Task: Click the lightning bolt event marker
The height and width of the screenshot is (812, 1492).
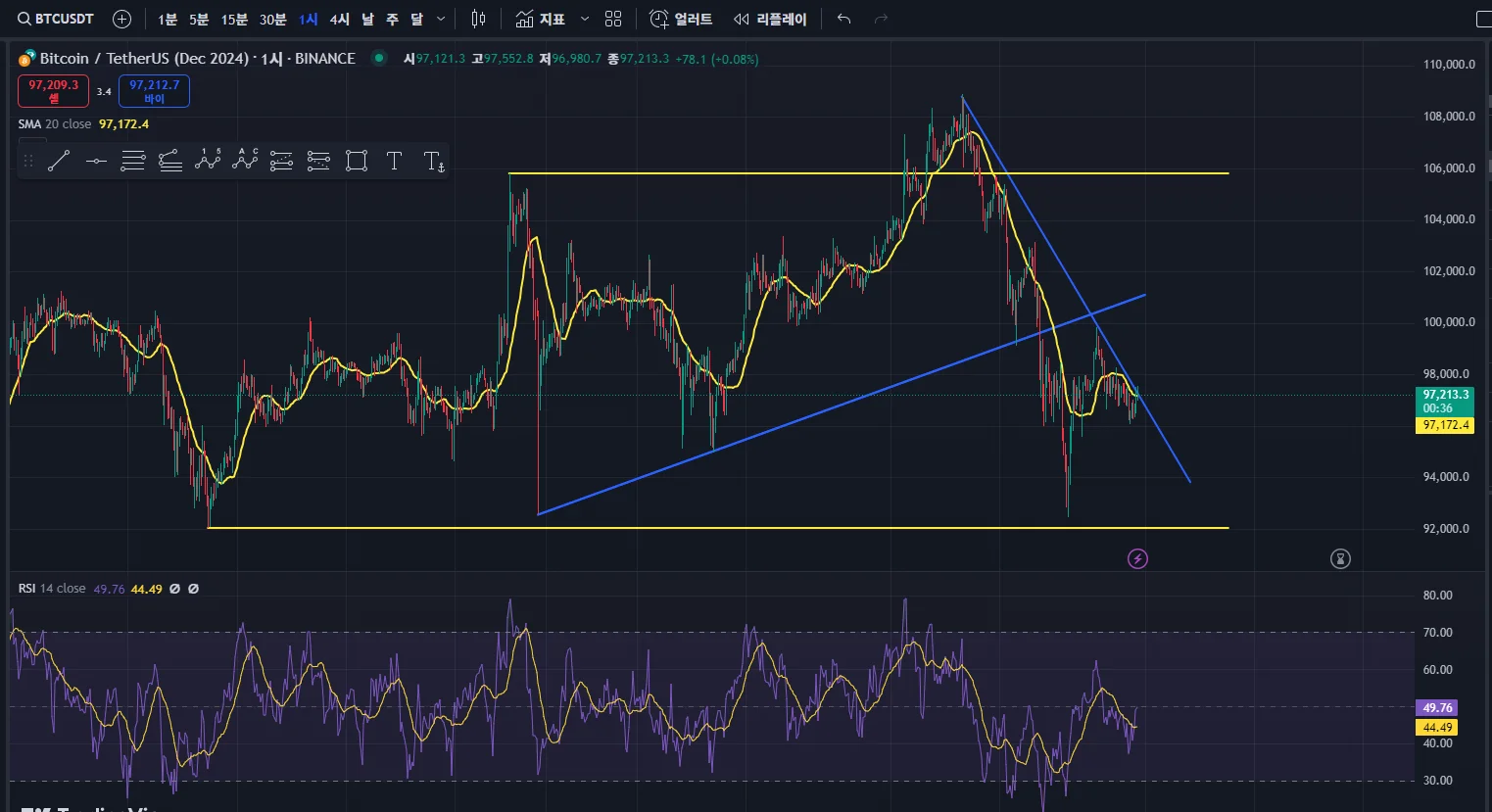Action: pyautogui.click(x=1137, y=558)
